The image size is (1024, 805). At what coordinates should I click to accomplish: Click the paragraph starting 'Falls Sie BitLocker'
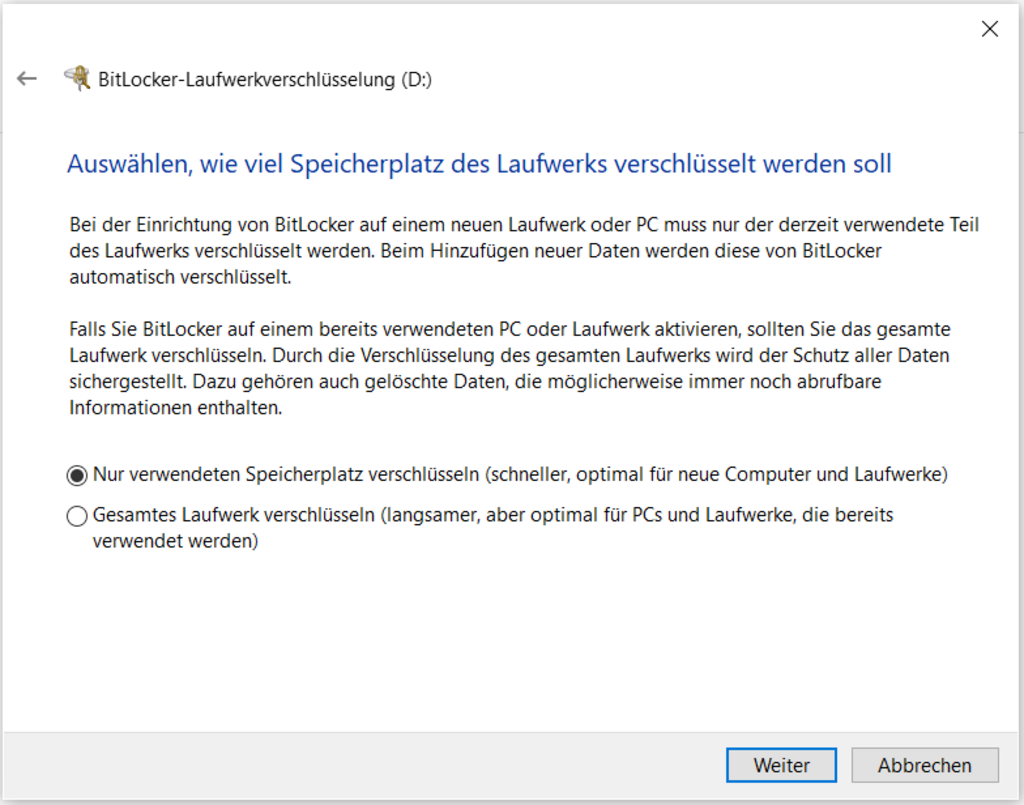click(x=510, y=368)
